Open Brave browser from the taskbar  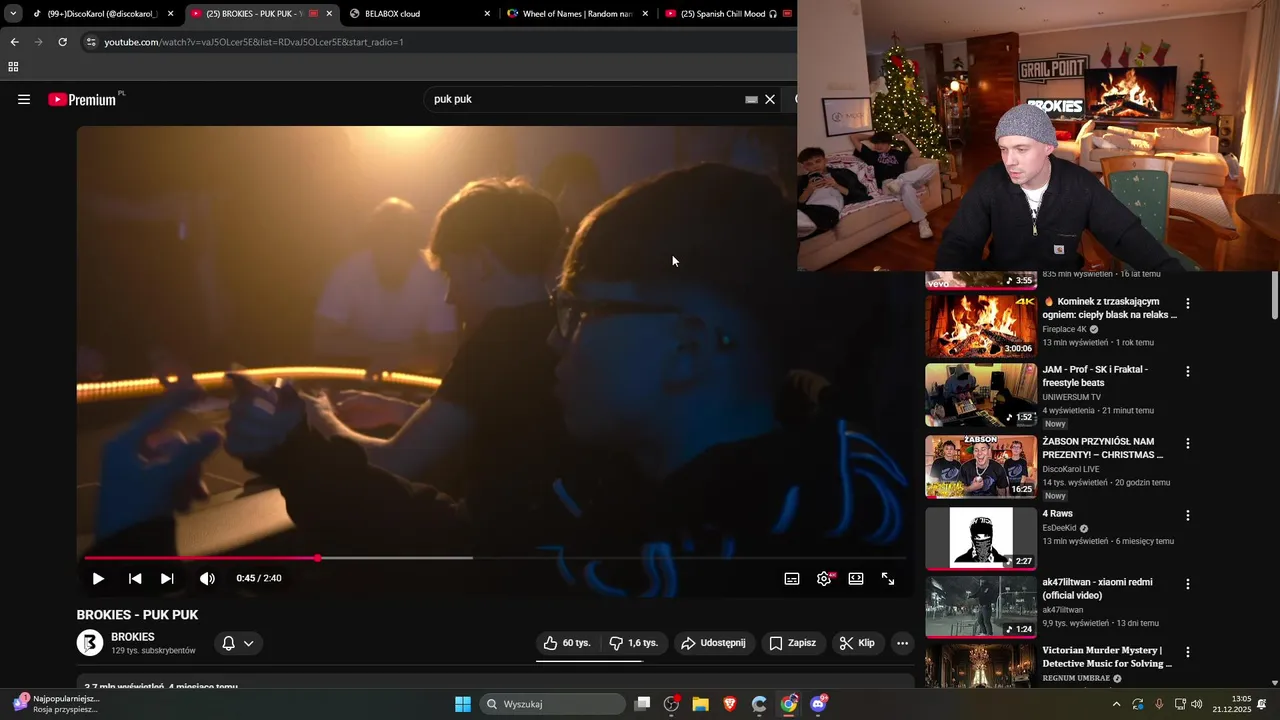pyautogui.click(x=730, y=704)
